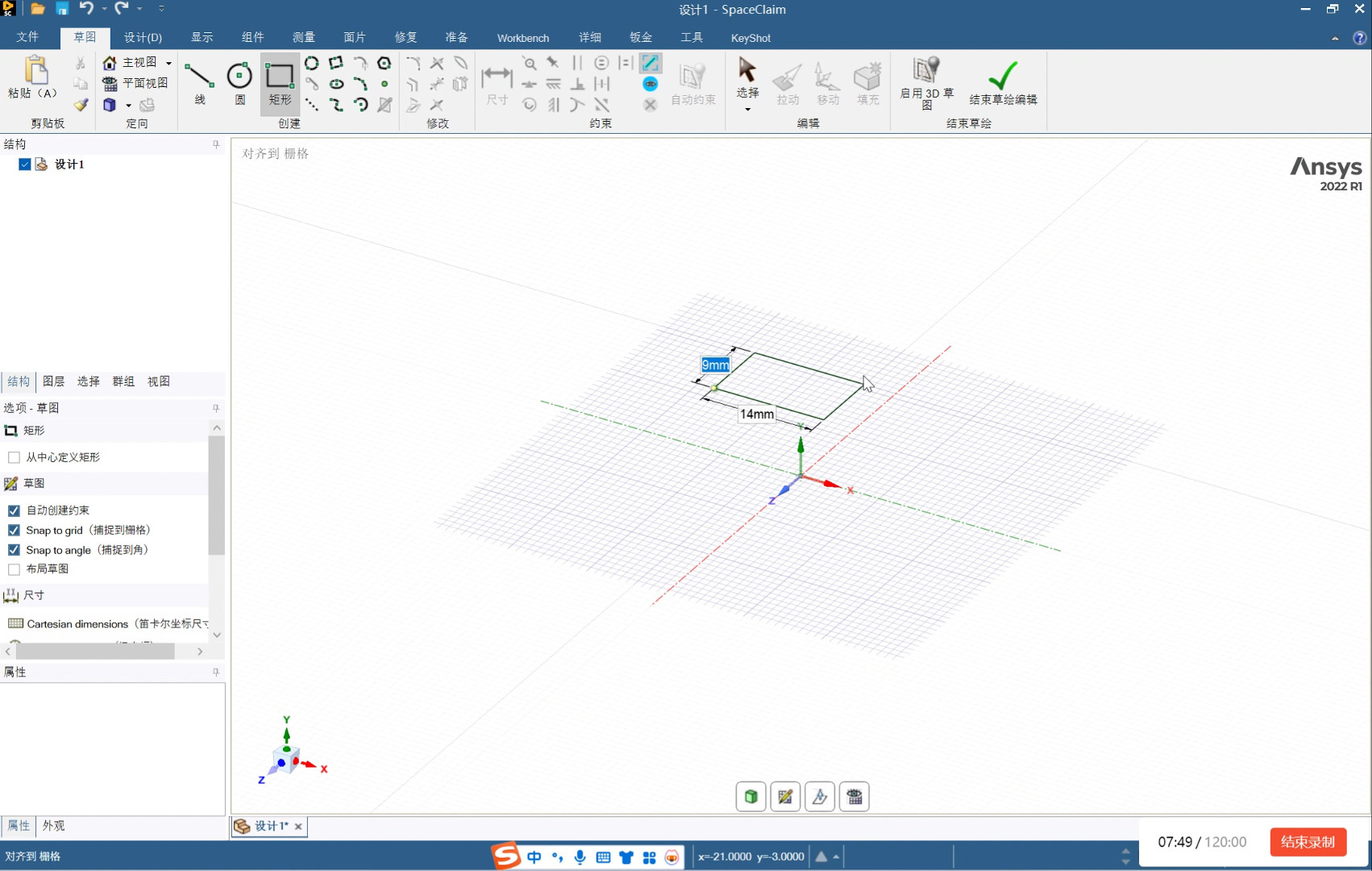The height and width of the screenshot is (871, 1372).
Task: Open status bar message dropdown arrow
Action: (836, 856)
